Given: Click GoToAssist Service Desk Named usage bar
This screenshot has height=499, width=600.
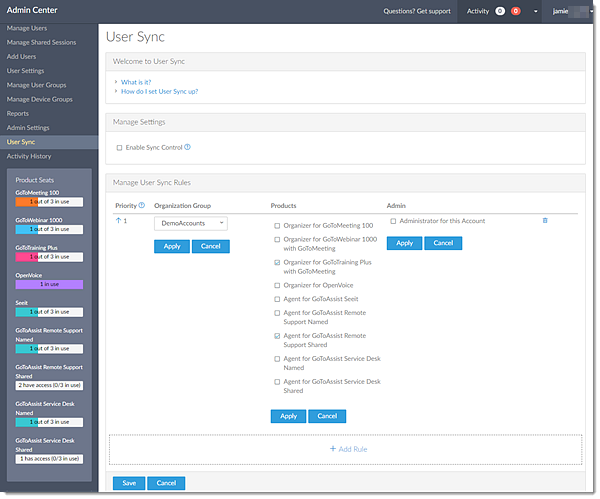Looking at the screenshot, I should point(49,422).
